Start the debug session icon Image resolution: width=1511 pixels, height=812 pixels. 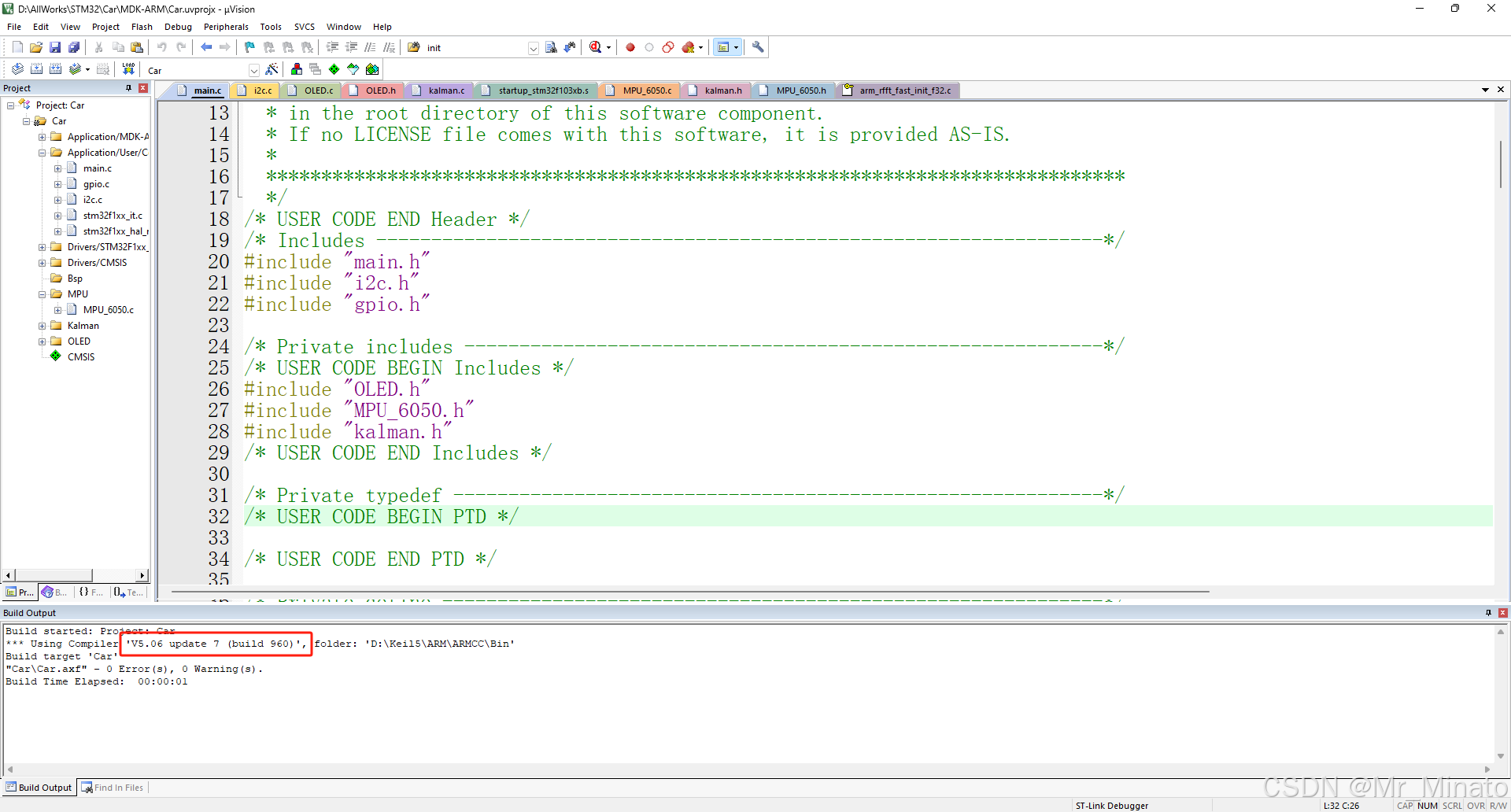[x=596, y=47]
